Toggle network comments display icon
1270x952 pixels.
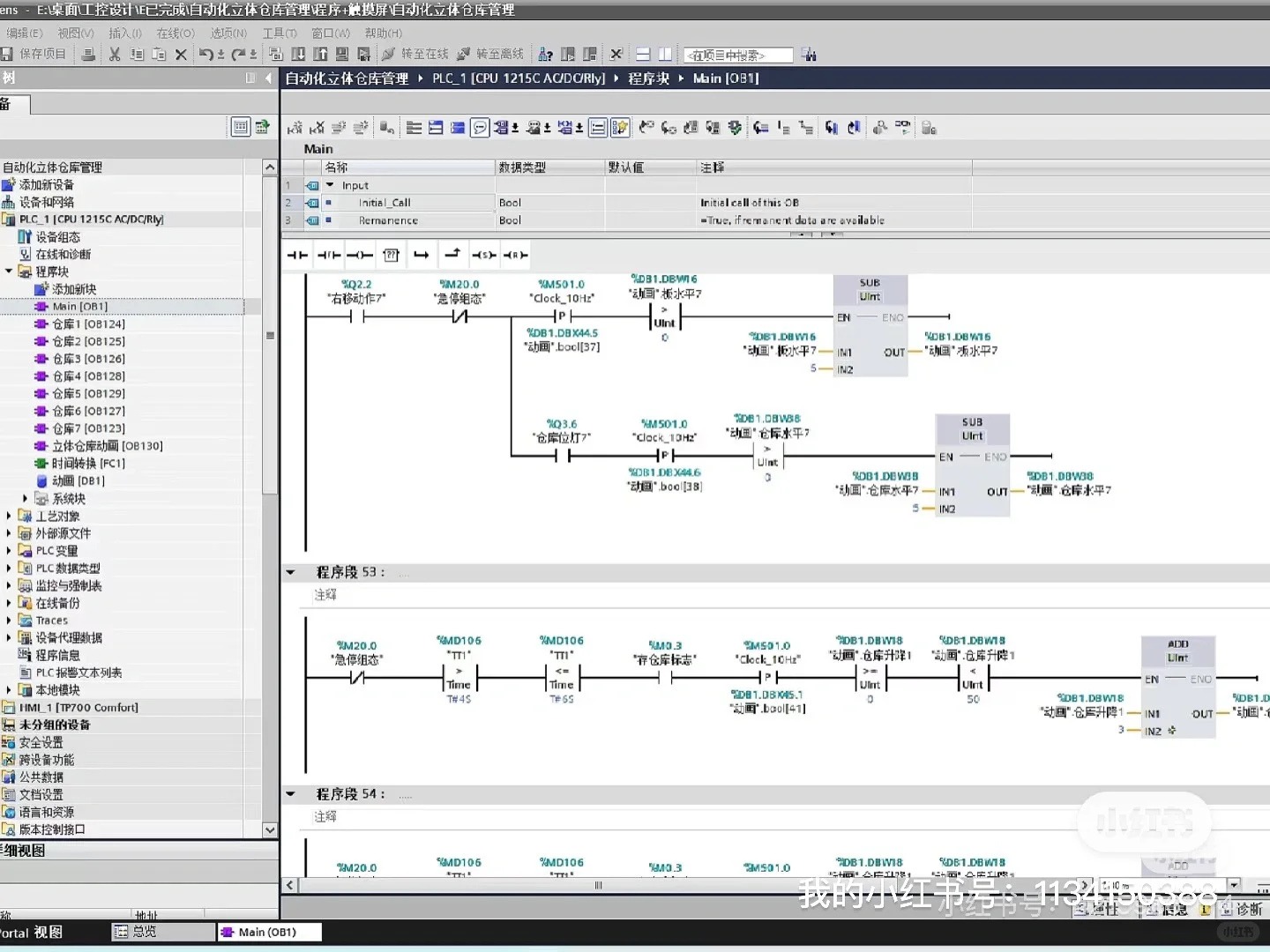[598, 129]
